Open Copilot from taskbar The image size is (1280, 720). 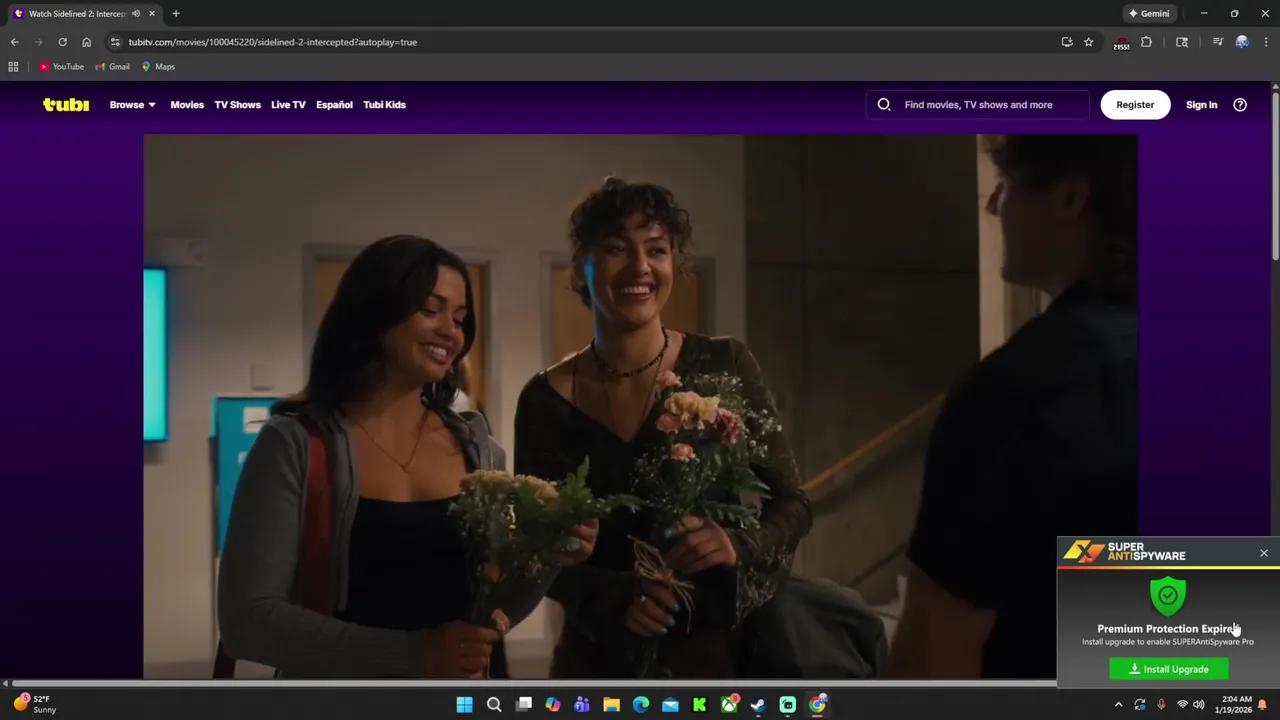[x=553, y=705]
